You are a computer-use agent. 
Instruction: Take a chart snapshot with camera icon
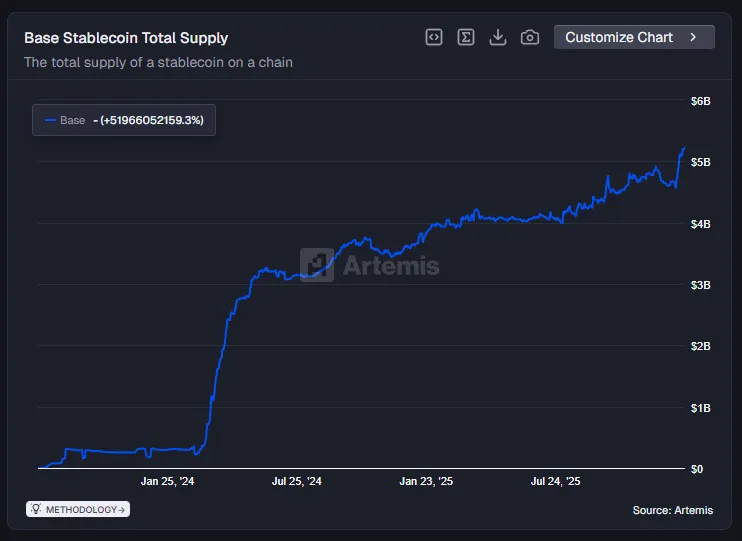[x=530, y=37]
